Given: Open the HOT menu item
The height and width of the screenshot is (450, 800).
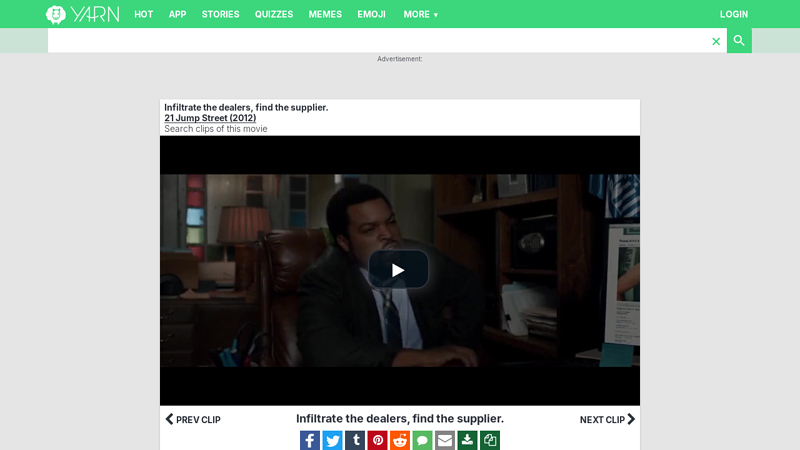Looking at the screenshot, I should [143, 14].
